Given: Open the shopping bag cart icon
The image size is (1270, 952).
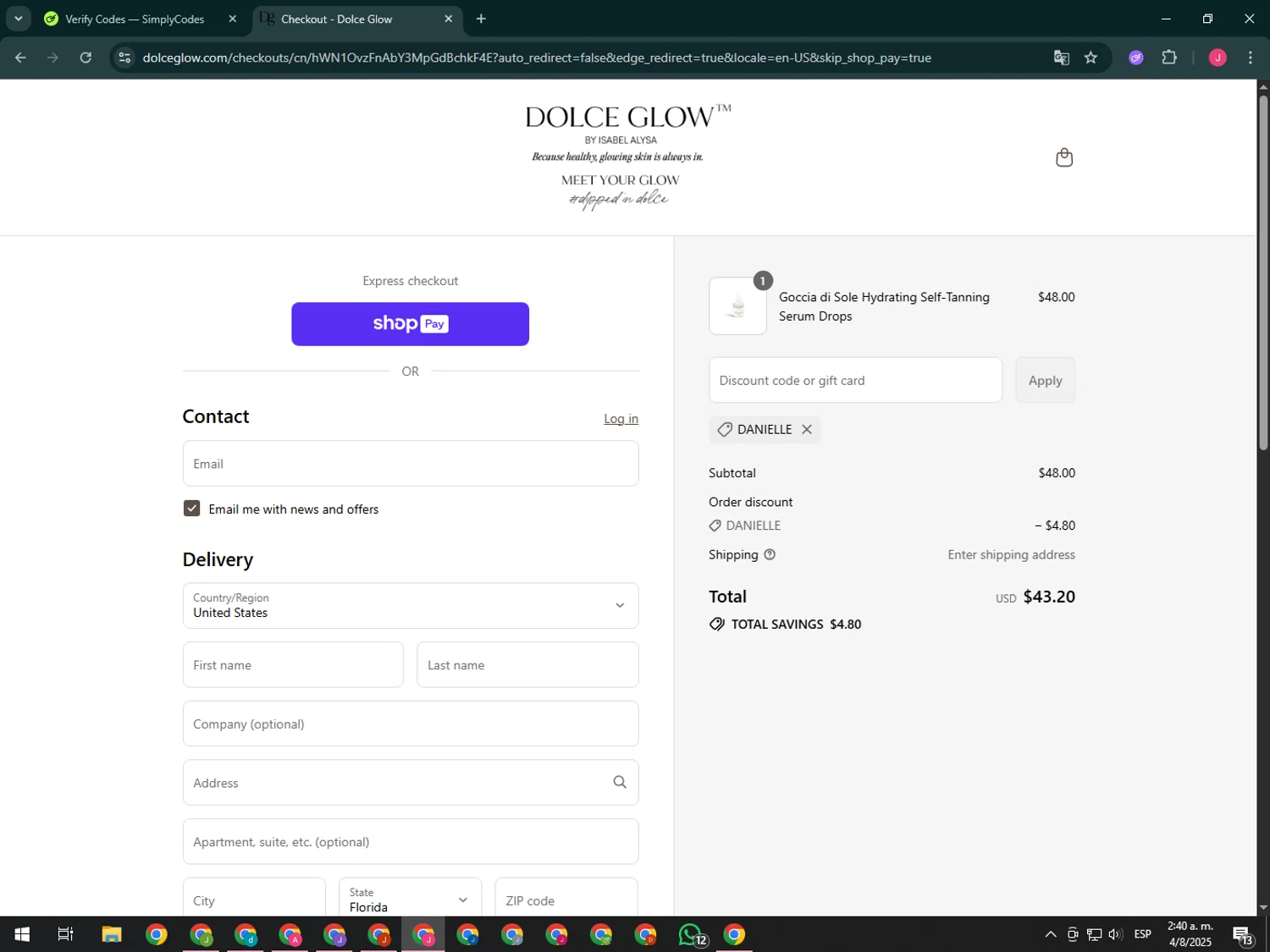Looking at the screenshot, I should [1064, 157].
